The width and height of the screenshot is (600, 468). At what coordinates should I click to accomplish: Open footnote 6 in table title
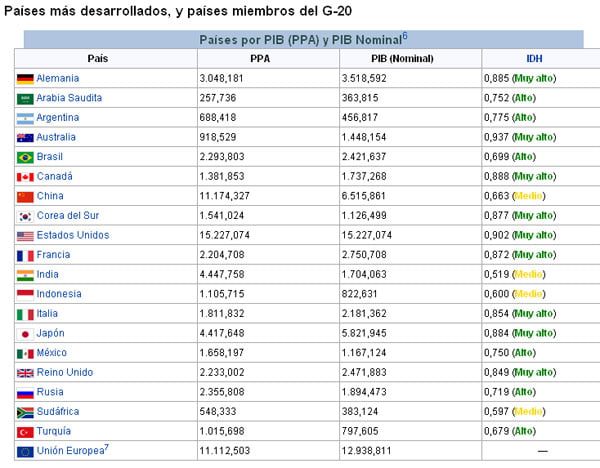[x=404, y=36]
